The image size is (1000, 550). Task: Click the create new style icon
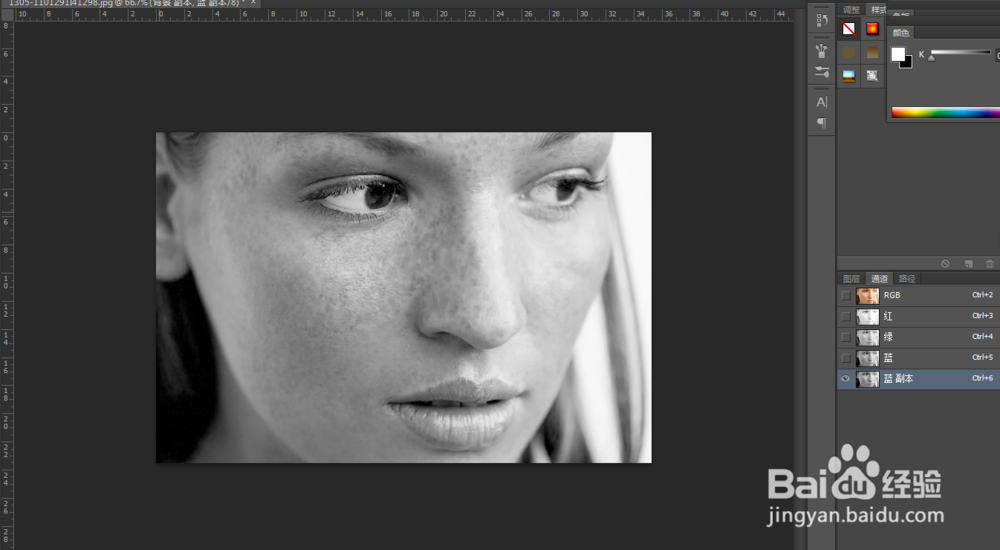pos(968,264)
